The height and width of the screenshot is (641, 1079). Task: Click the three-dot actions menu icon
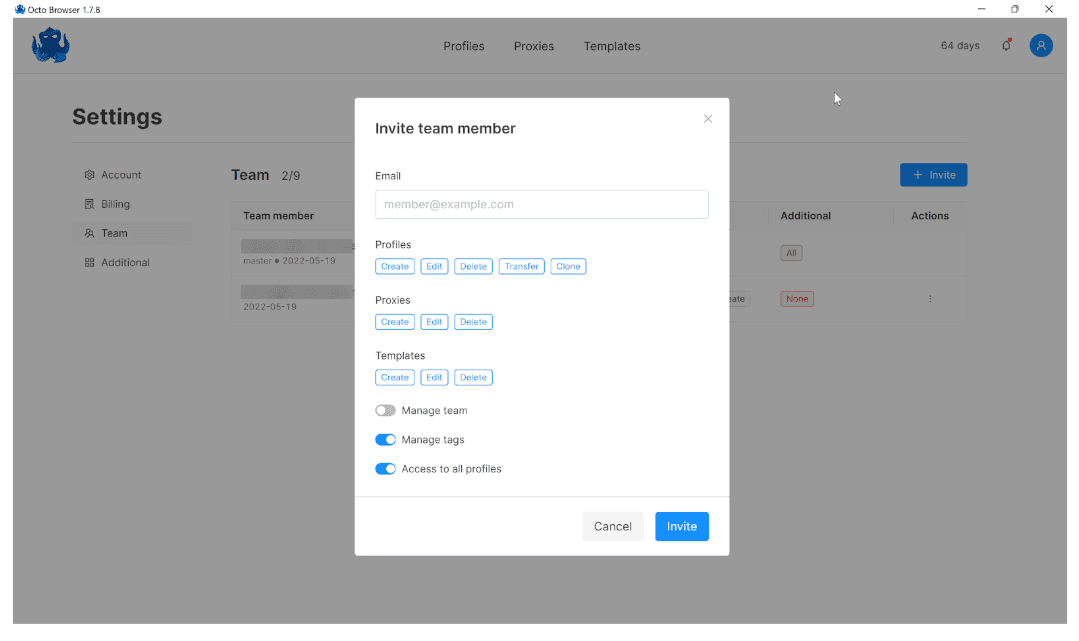click(930, 299)
